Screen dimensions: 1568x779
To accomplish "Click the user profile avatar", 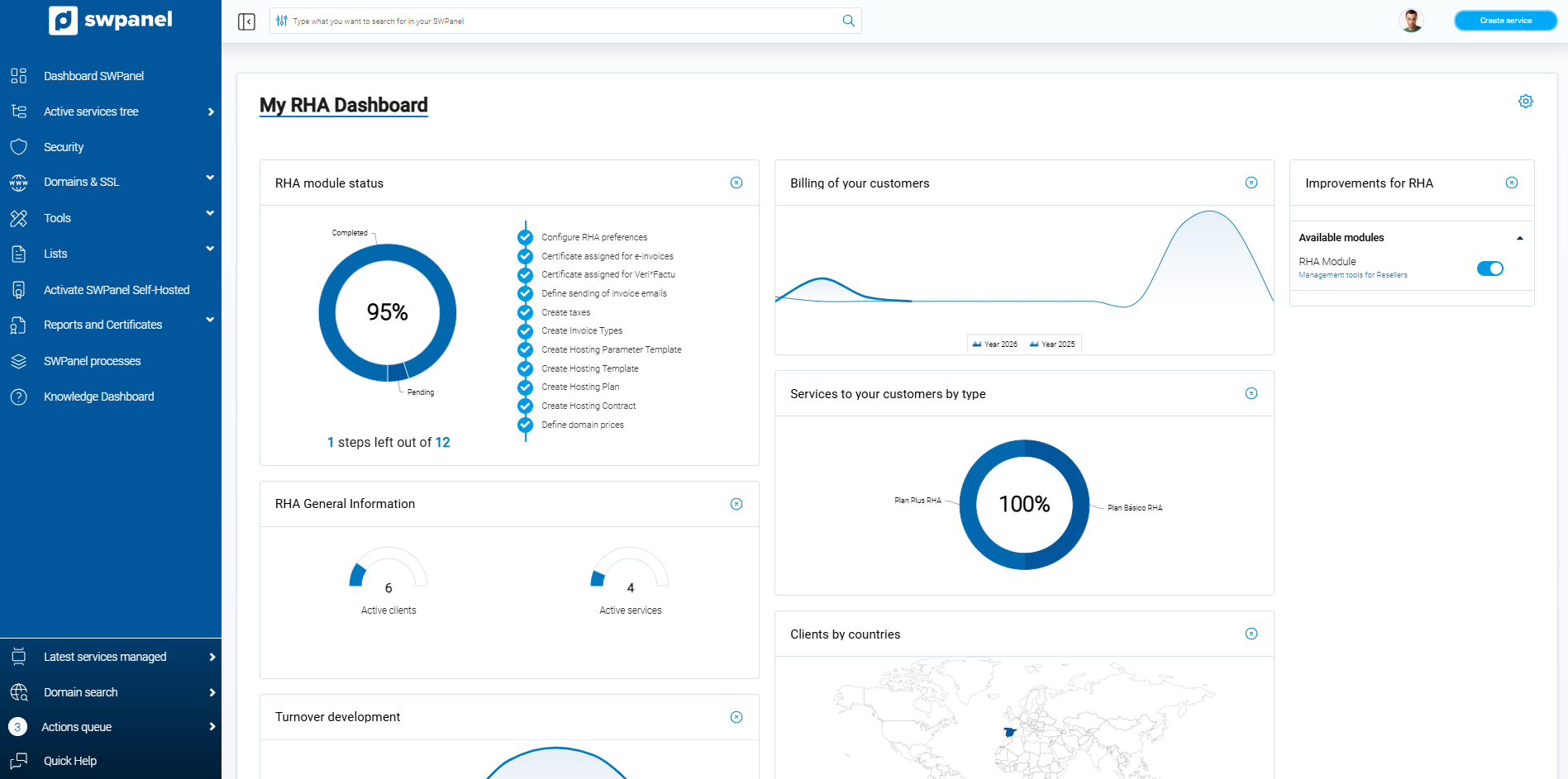I will coord(1411,21).
